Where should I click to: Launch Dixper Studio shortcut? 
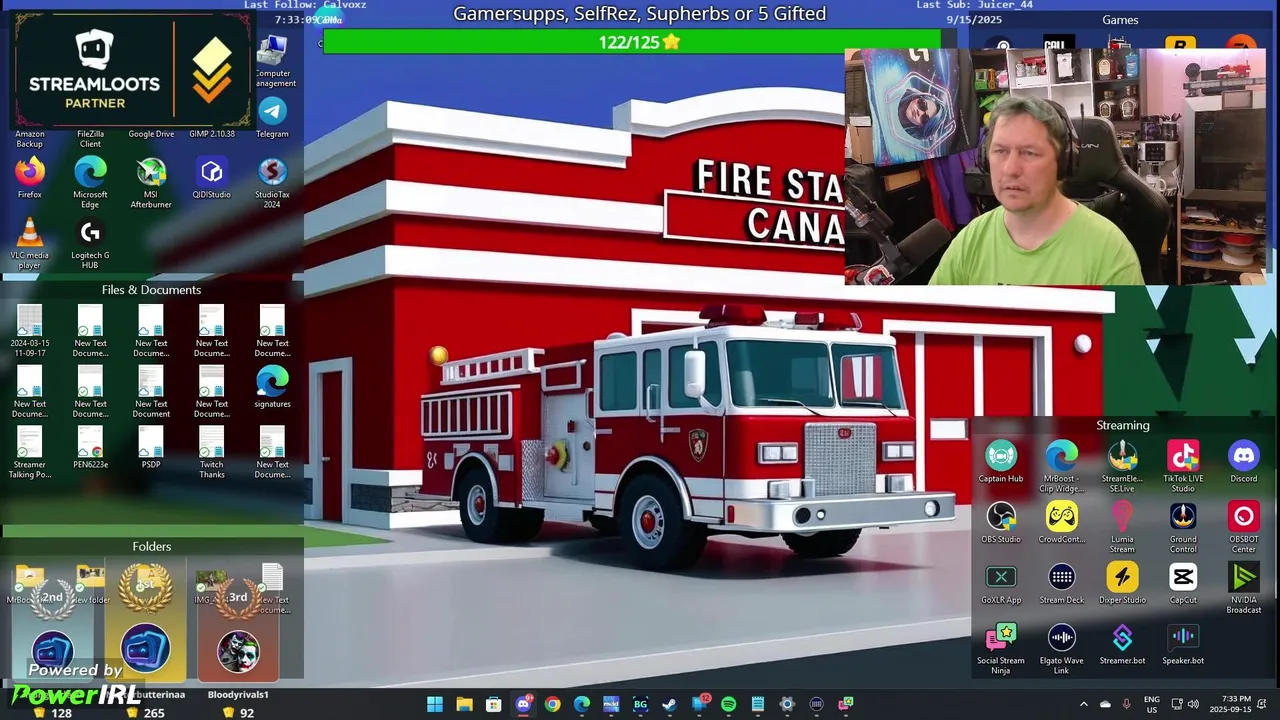1122,583
